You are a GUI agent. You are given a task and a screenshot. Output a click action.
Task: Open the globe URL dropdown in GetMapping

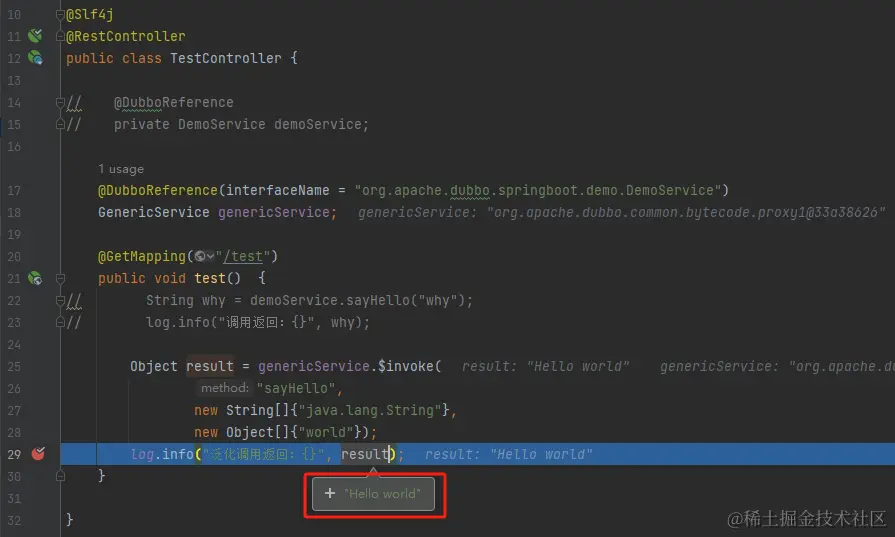(204, 256)
